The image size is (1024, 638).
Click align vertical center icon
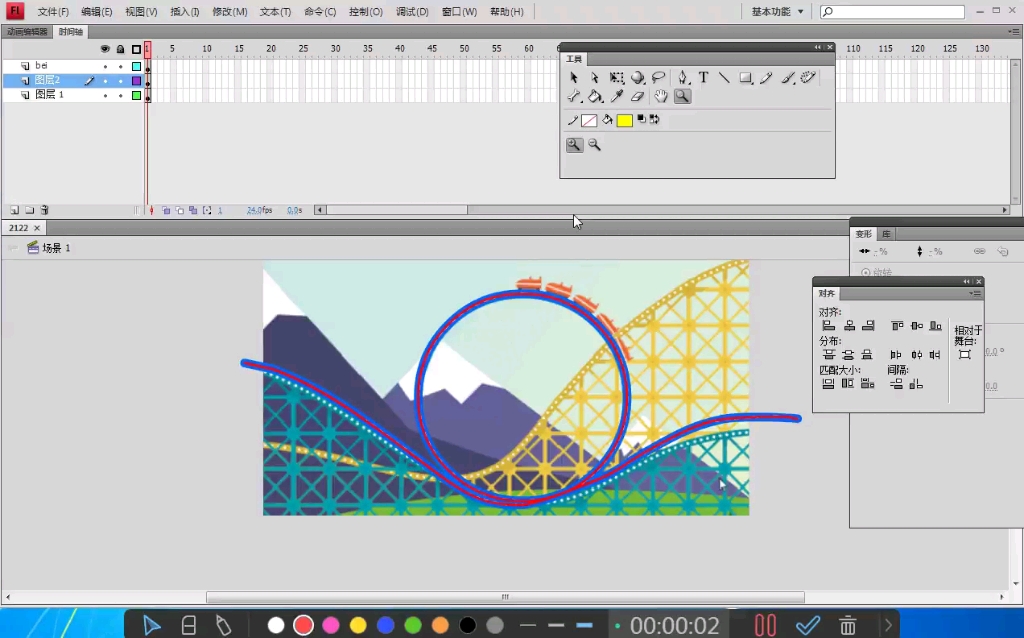pyautogui.click(x=917, y=325)
